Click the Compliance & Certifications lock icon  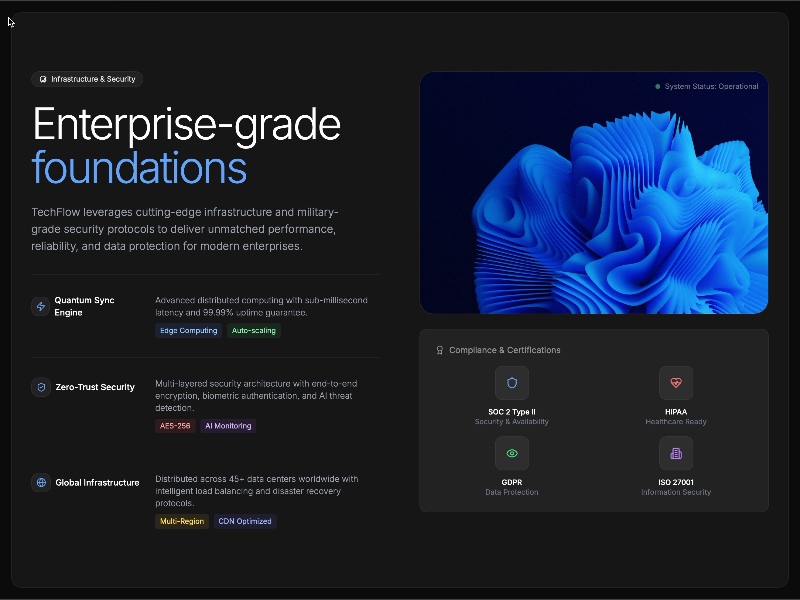click(438, 350)
